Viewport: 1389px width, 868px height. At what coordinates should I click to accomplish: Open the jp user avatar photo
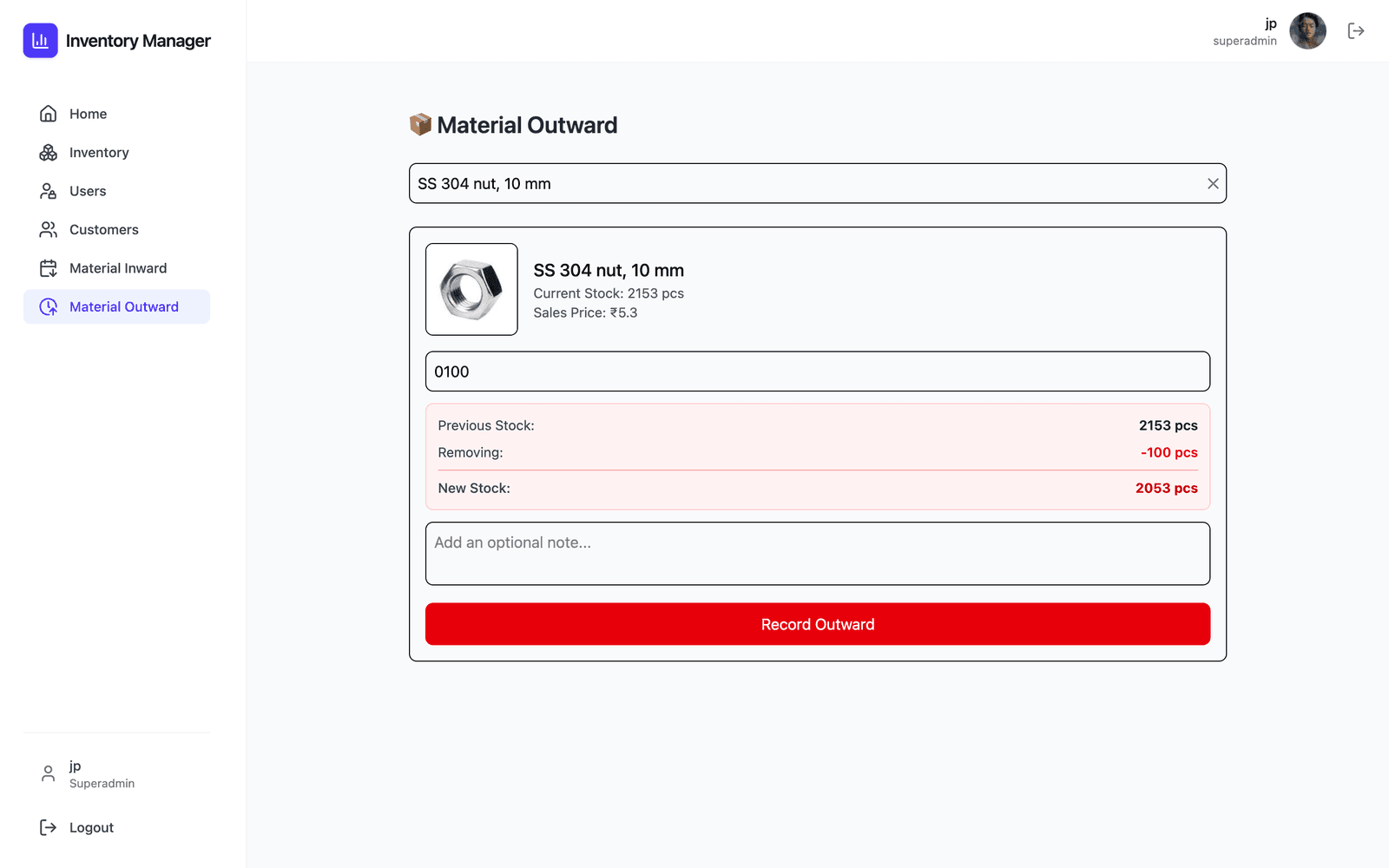tap(1307, 31)
